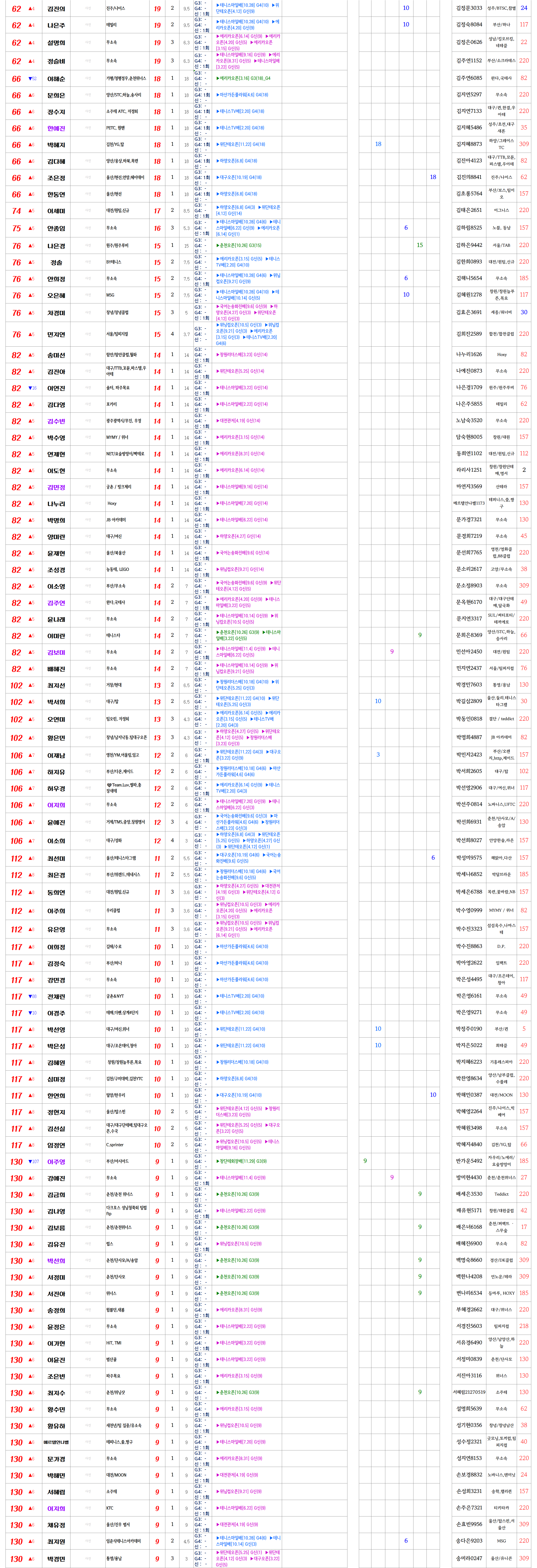
Task: Open the 사진 photo placeholder for 나은주
Action: point(88,25)
